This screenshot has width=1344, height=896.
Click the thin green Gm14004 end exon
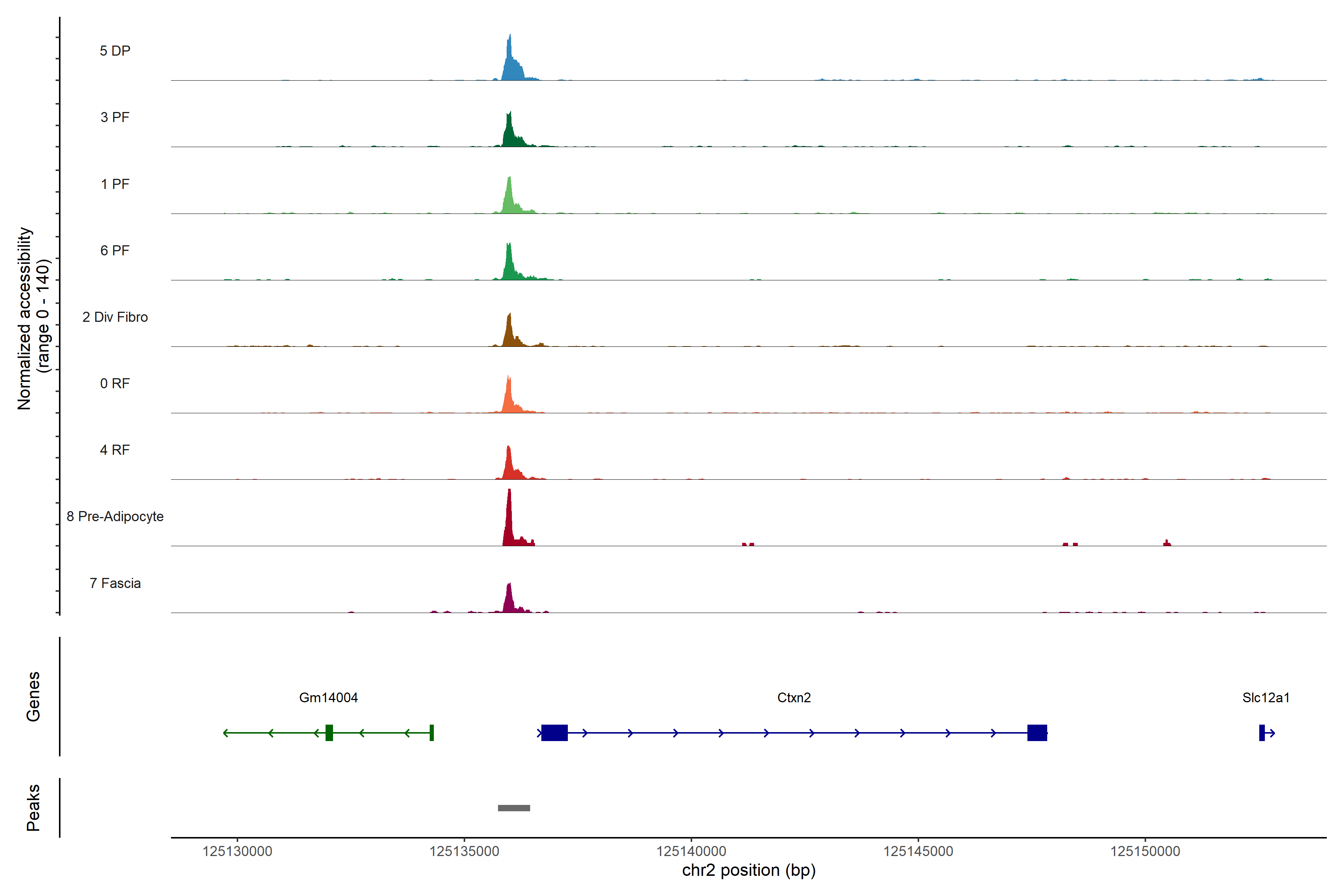432,732
